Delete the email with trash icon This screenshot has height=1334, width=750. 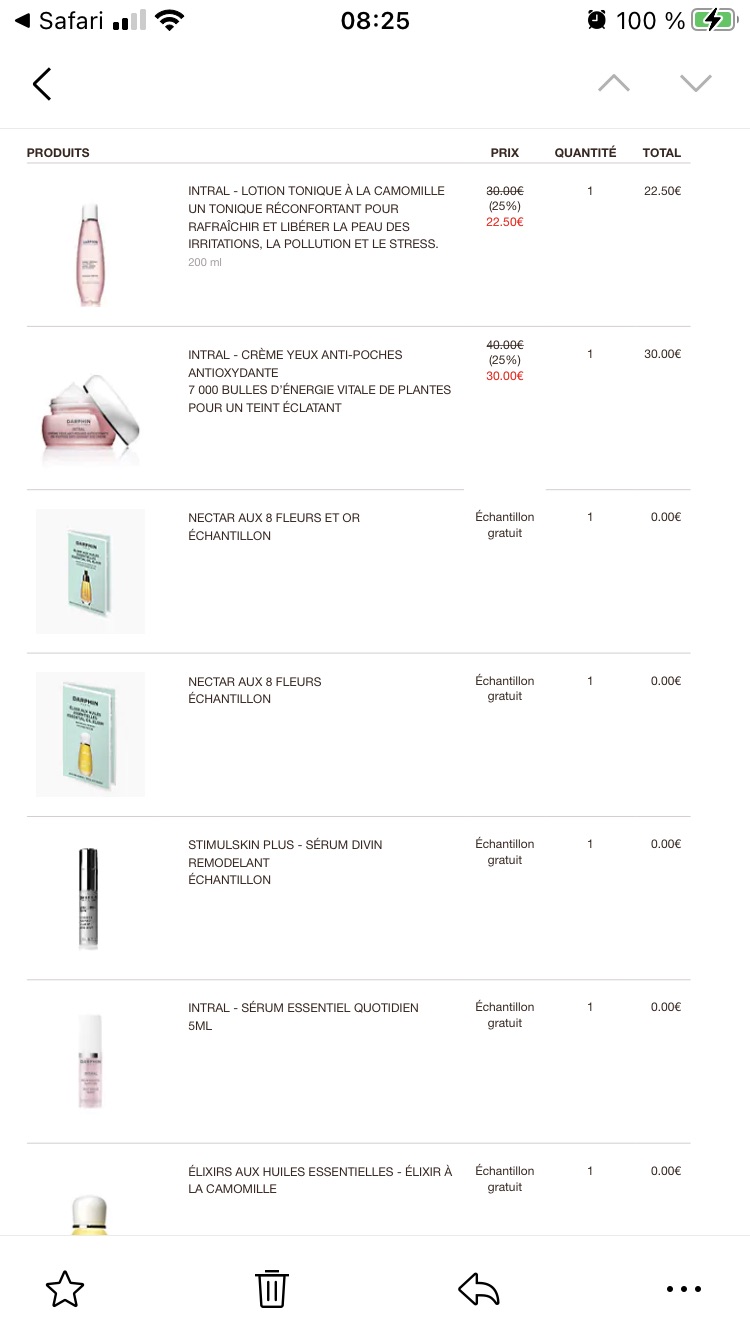pyautogui.click(x=272, y=1288)
